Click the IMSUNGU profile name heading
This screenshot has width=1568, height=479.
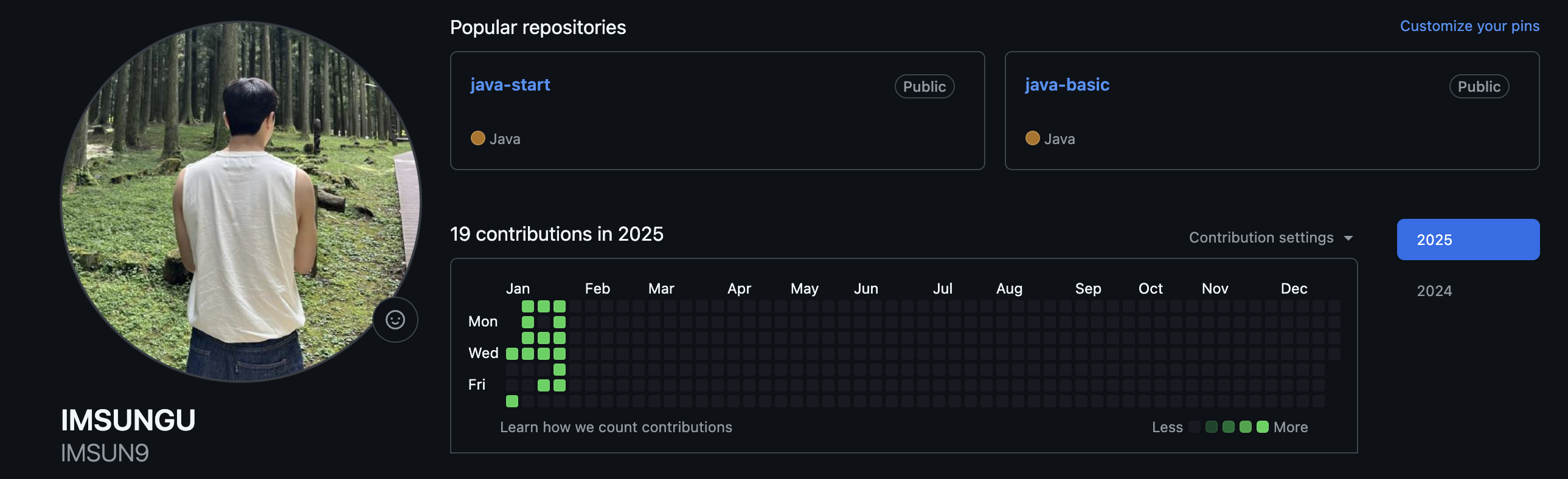pyautogui.click(x=128, y=421)
